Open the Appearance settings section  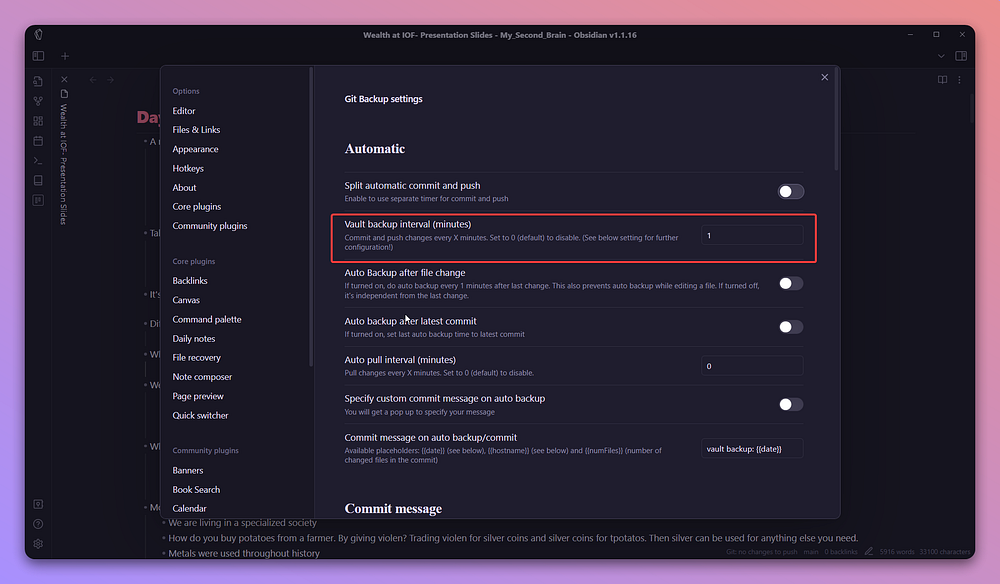[x=195, y=149]
